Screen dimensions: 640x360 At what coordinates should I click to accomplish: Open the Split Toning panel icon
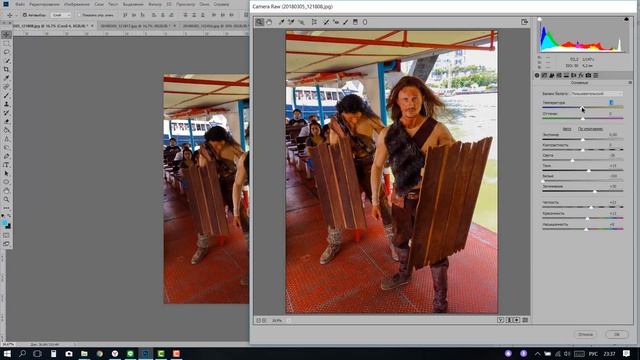[566, 76]
